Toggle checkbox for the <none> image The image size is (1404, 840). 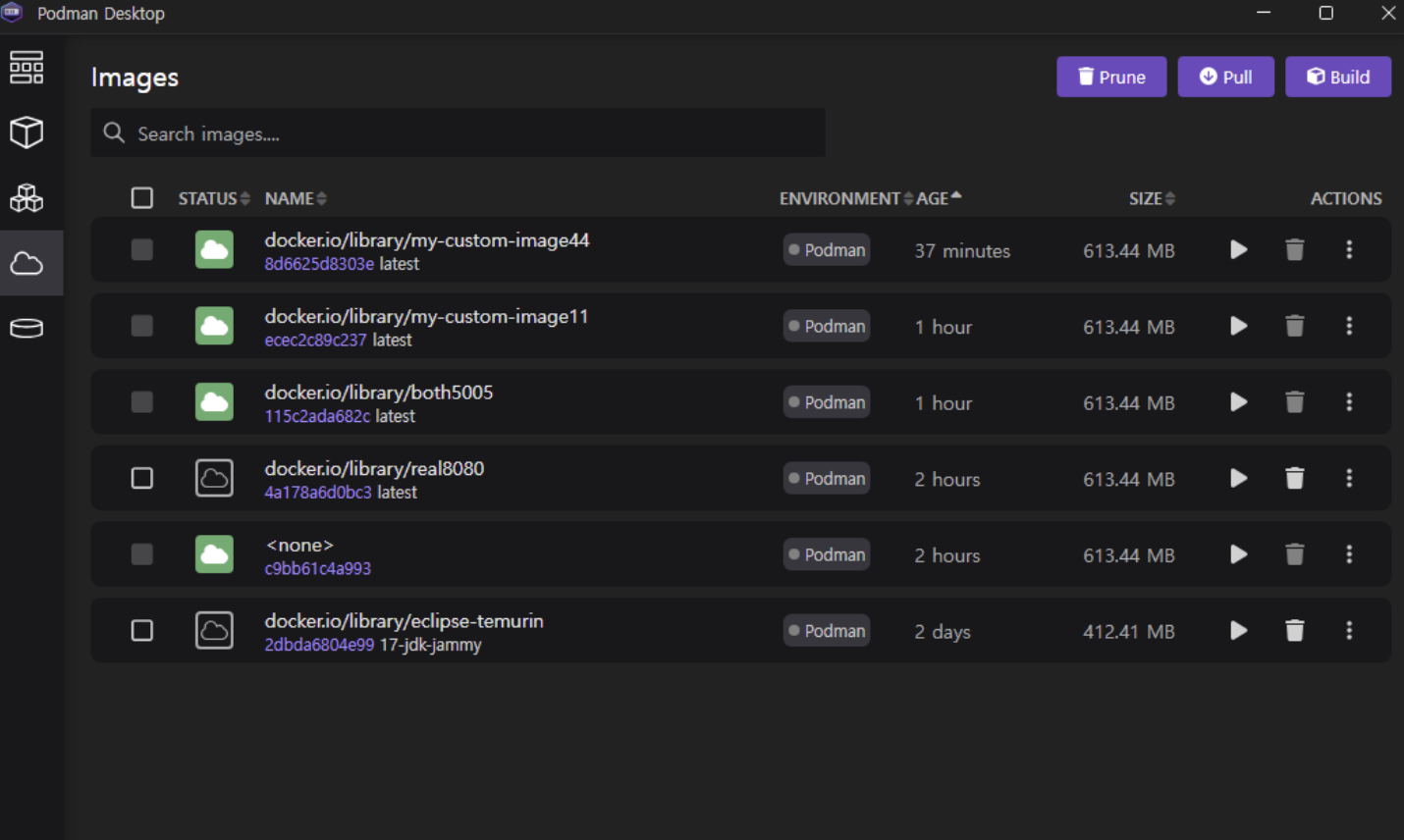142,554
